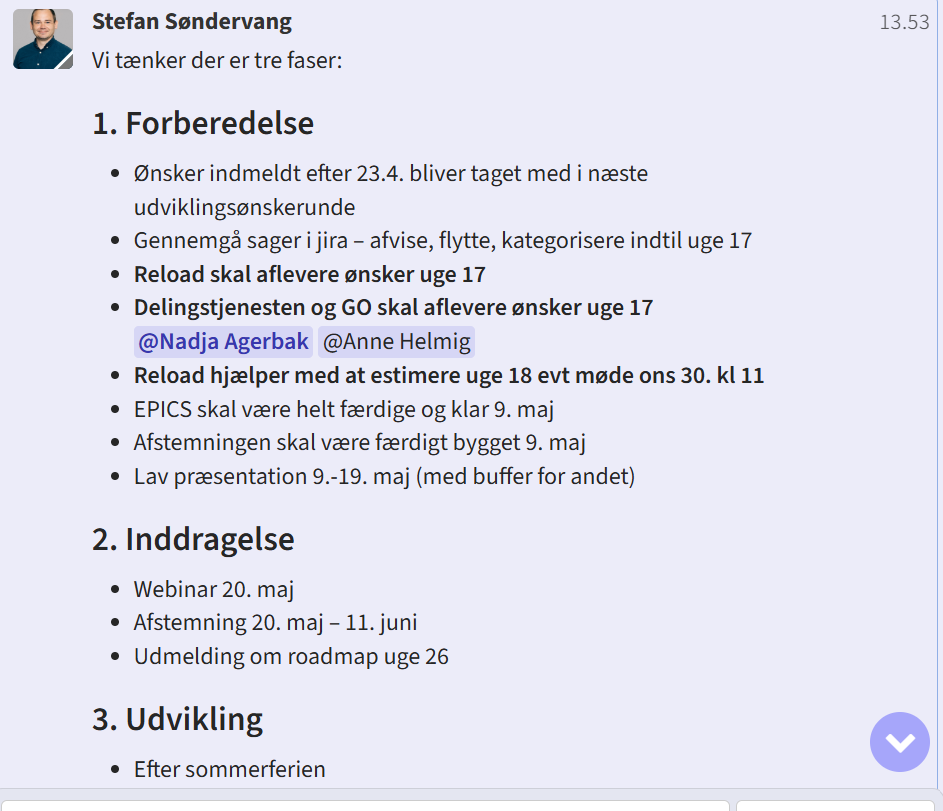The image size is (943, 811).
Task: Open the @Nadja Agerbak mention
Action: [x=223, y=341]
